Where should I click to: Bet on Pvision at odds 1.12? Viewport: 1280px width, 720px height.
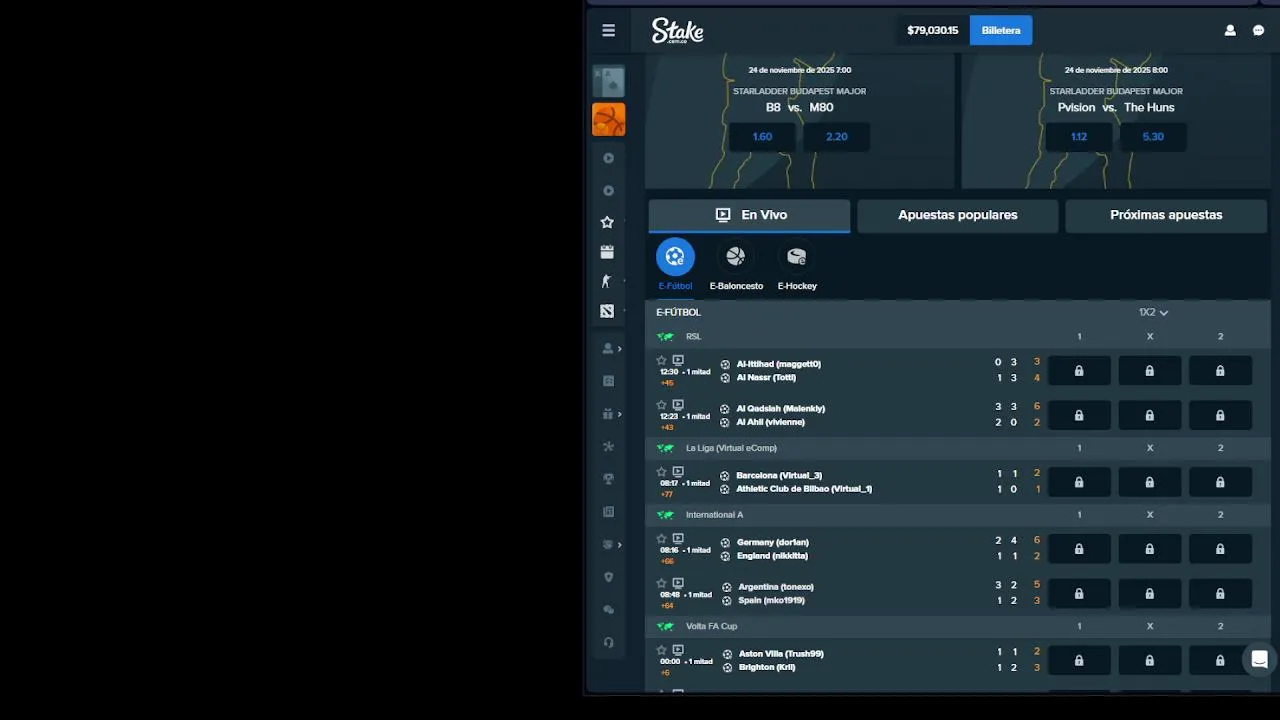(1079, 137)
